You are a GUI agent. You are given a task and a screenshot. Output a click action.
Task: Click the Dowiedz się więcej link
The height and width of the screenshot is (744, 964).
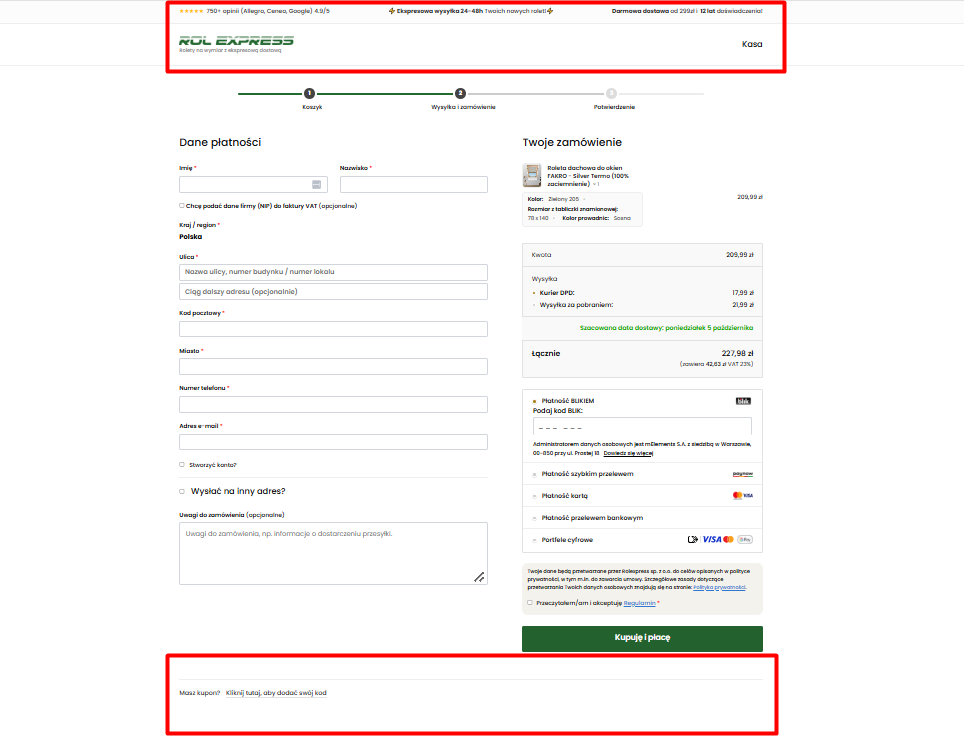click(x=628, y=453)
